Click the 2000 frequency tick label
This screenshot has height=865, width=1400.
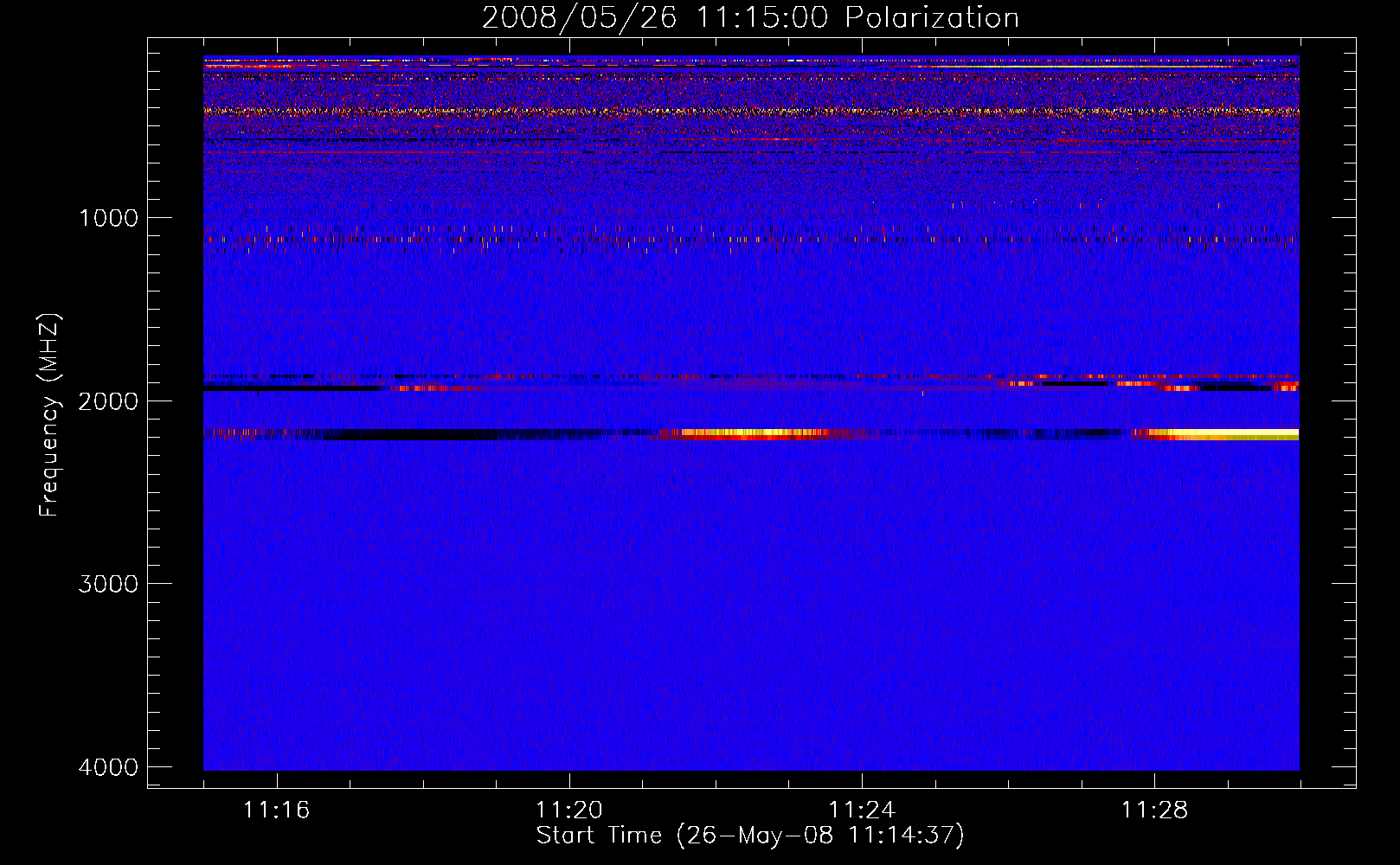[108, 401]
